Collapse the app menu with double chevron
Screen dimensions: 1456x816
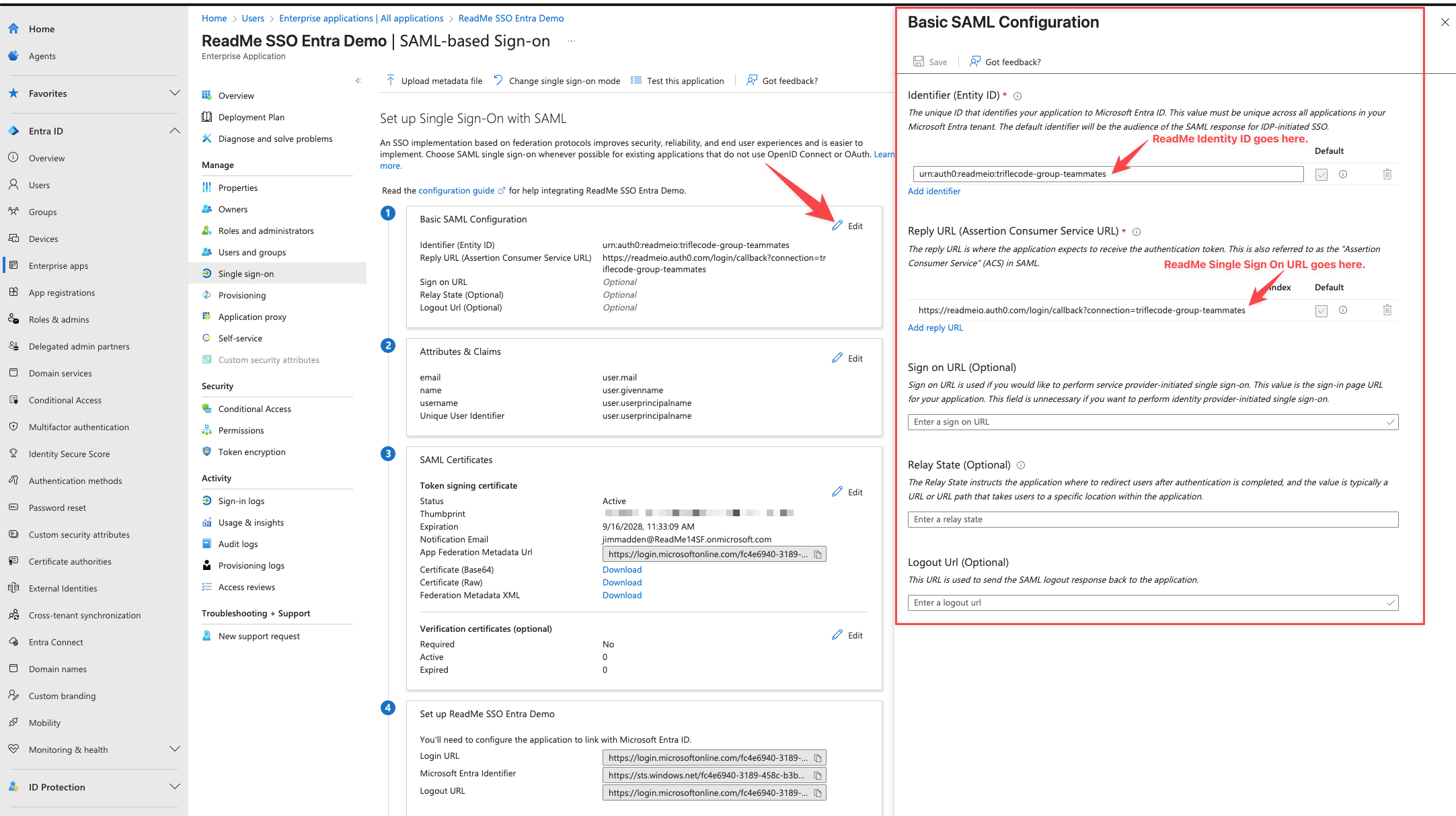tap(358, 81)
